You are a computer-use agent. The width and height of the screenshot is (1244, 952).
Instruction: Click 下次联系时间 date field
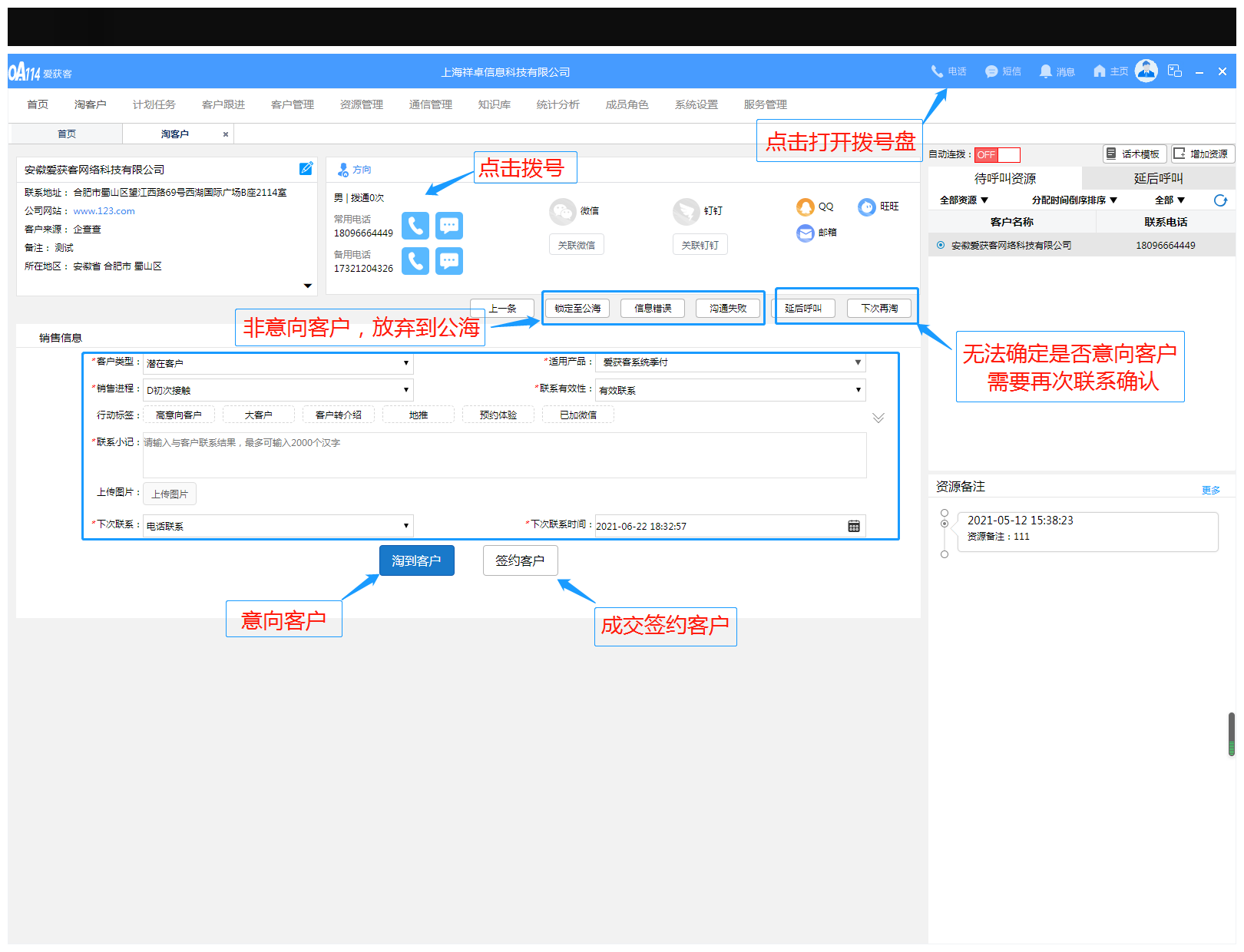pos(730,526)
